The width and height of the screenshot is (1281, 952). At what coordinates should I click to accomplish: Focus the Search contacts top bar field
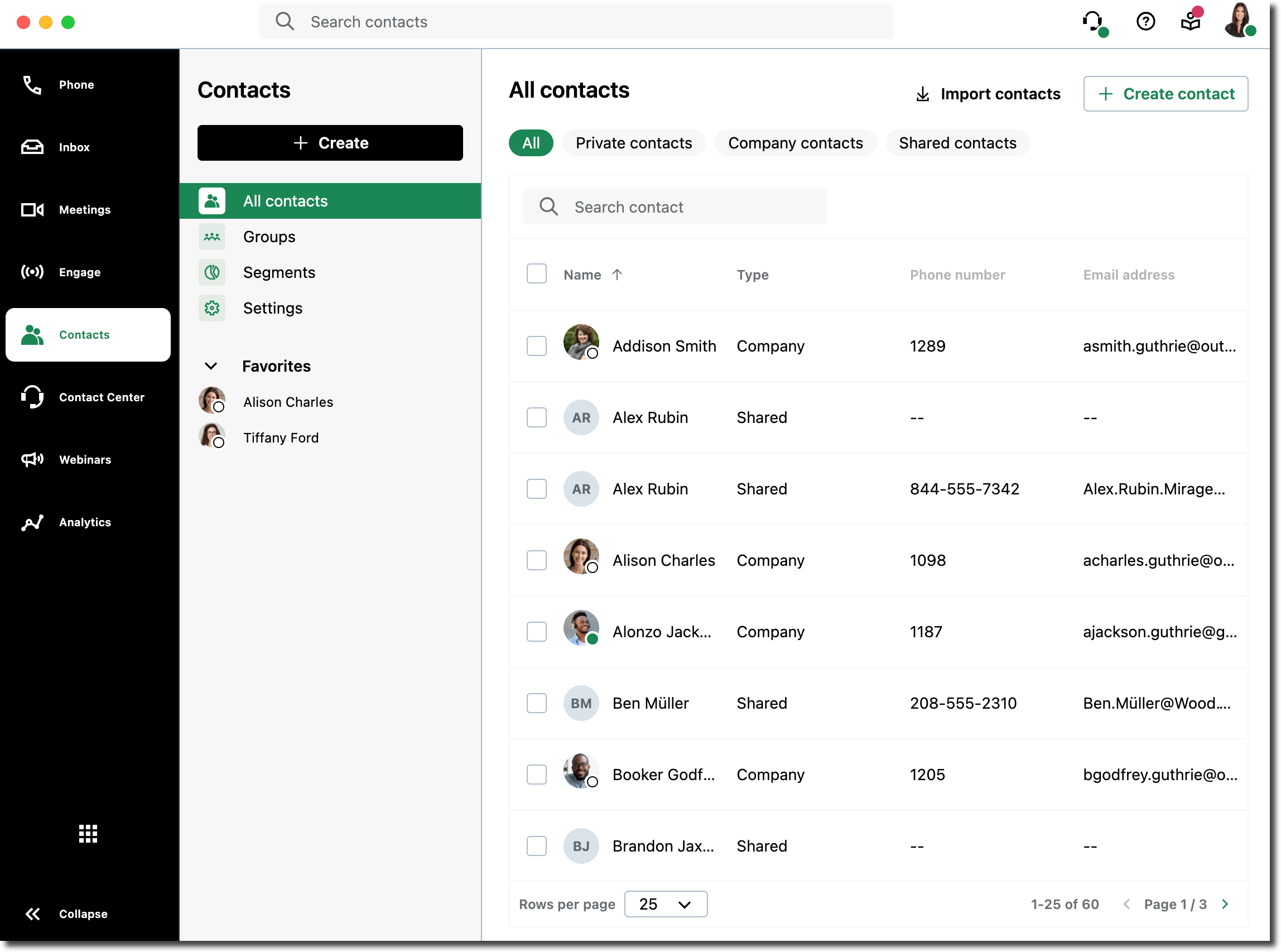coord(576,22)
